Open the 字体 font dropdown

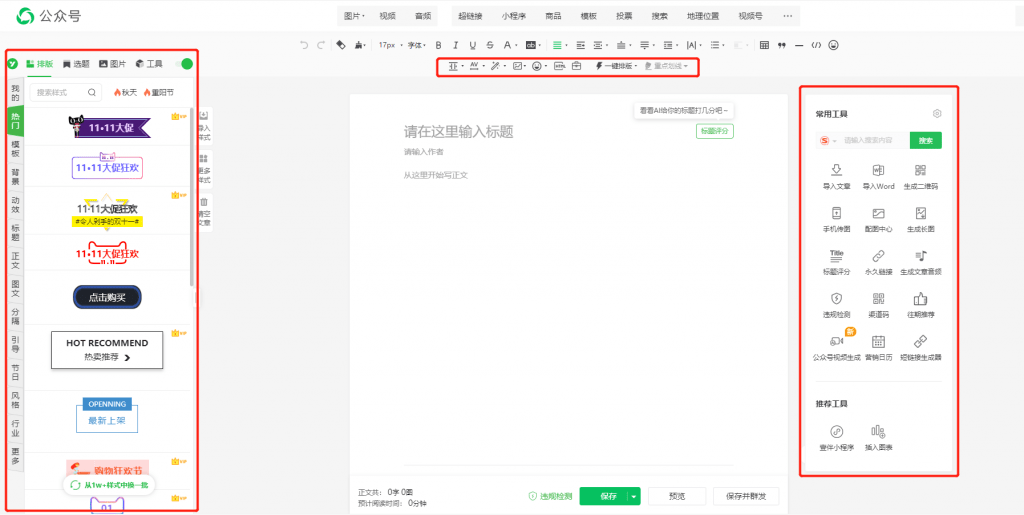(417, 45)
